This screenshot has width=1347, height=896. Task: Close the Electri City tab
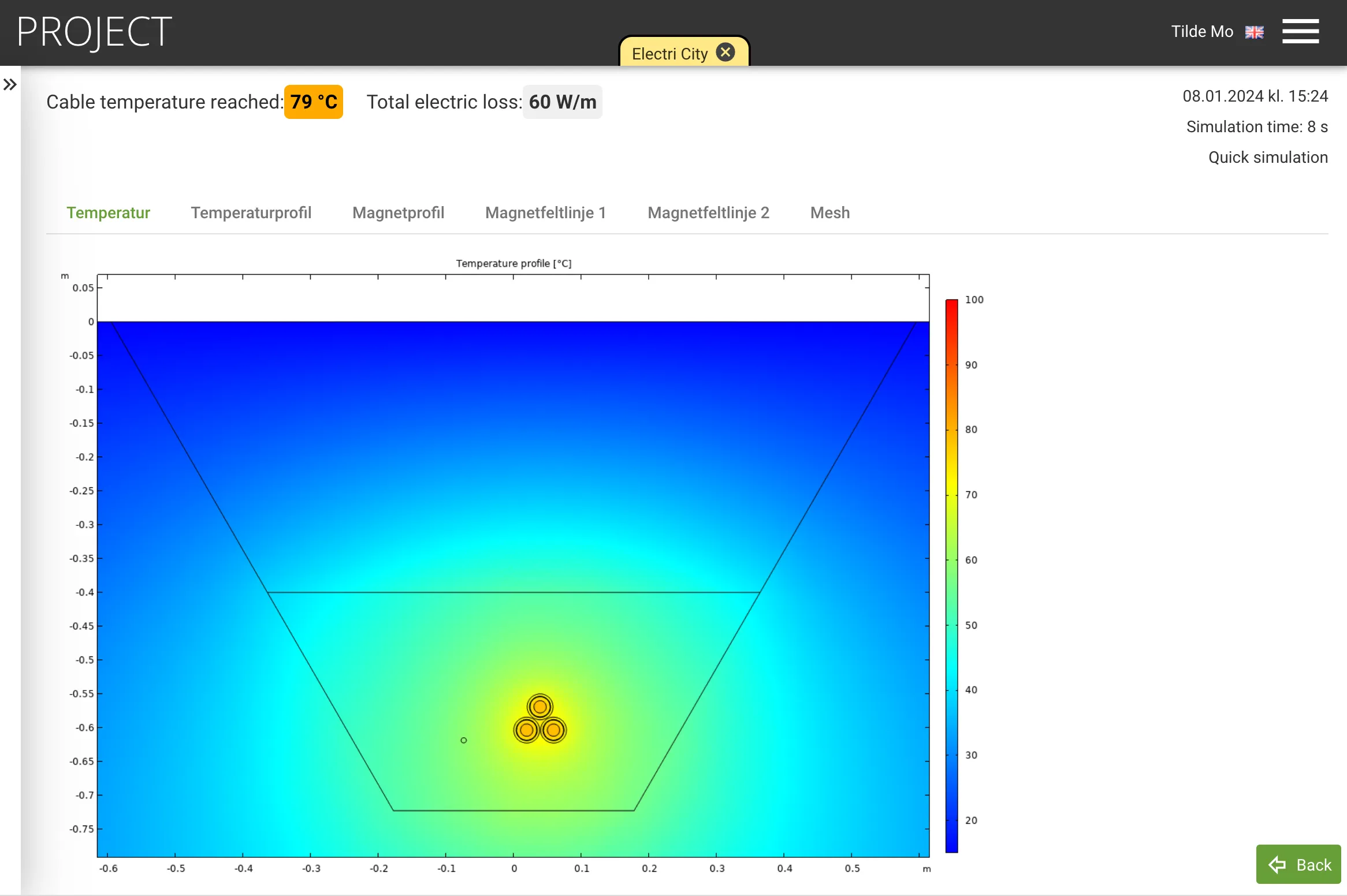click(725, 53)
